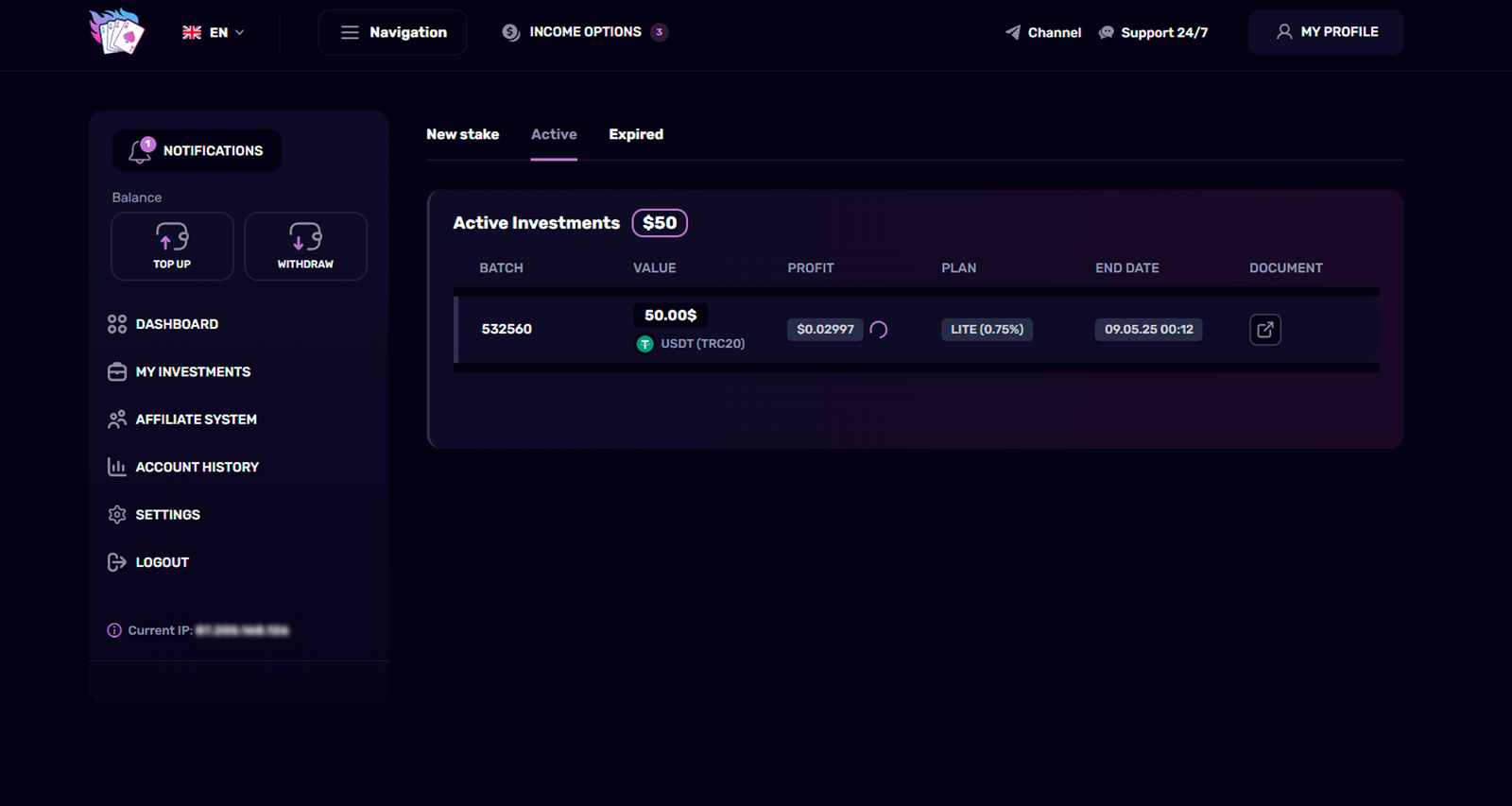Image resolution: width=1512 pixels, height=806 pixels.
Task: Open the Navigation hamburger menu
Action: (392, 32)
